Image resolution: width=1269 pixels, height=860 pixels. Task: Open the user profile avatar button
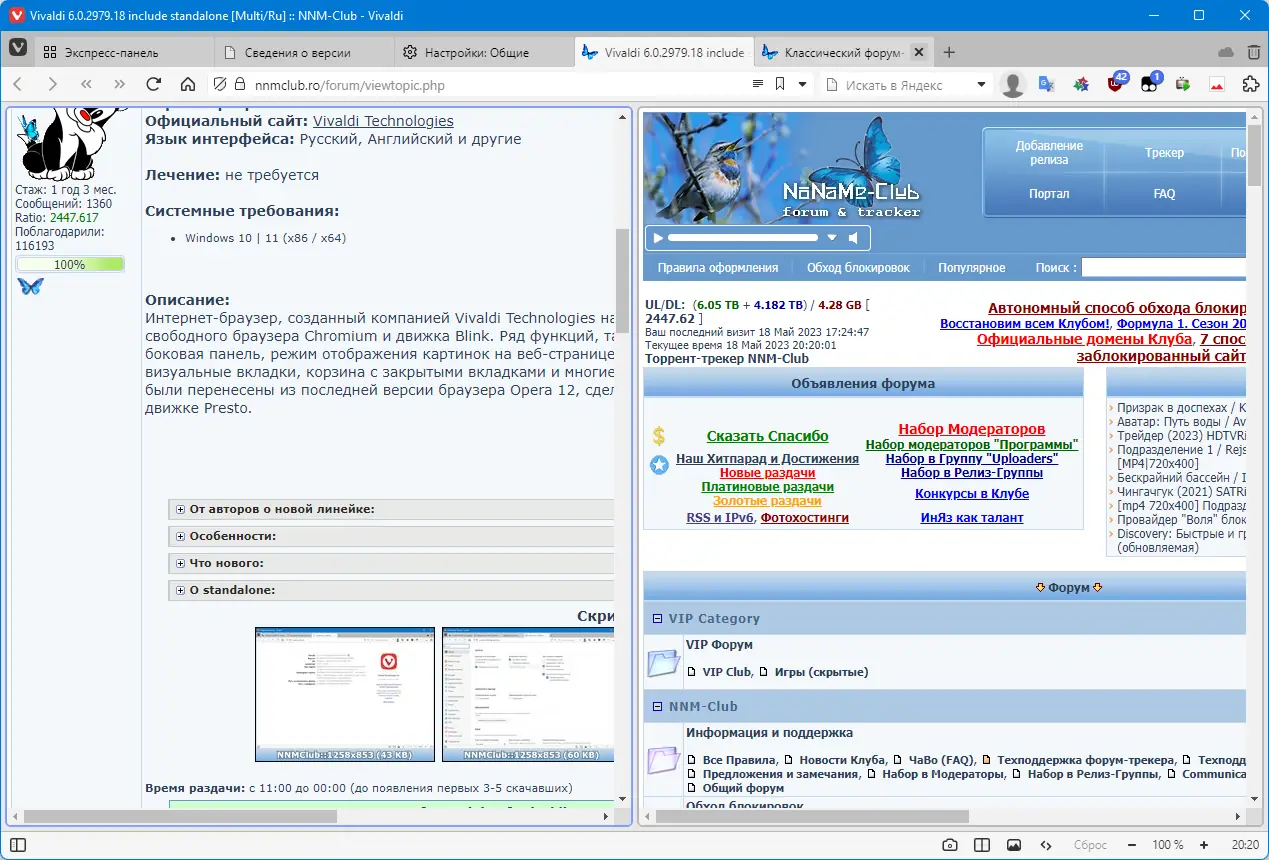tap(1013, 85)
